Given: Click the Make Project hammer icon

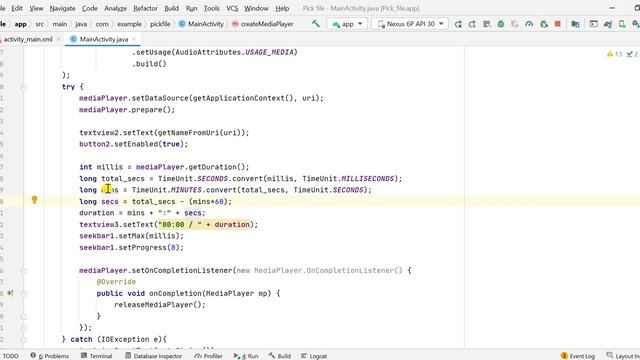Looking at the screenshot, I should [x=316, y=24].
